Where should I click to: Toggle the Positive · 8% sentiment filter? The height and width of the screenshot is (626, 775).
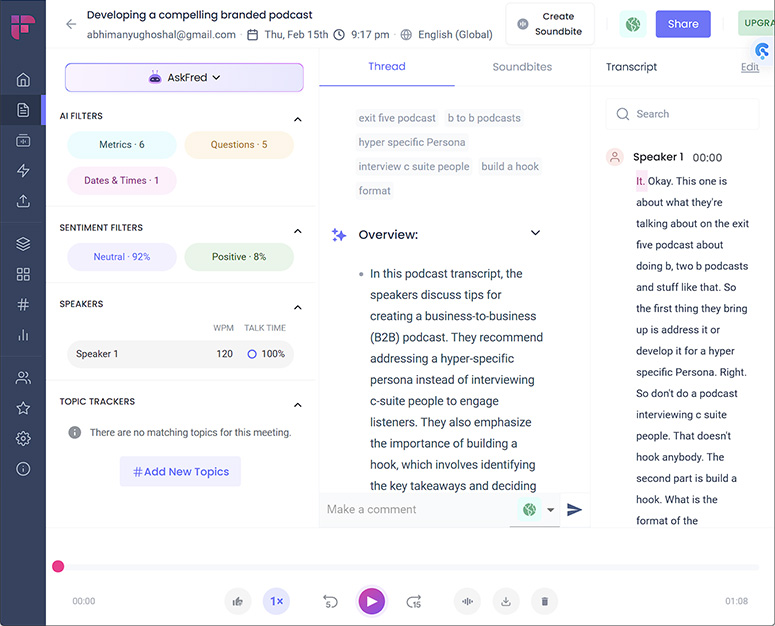coord(239,257)
